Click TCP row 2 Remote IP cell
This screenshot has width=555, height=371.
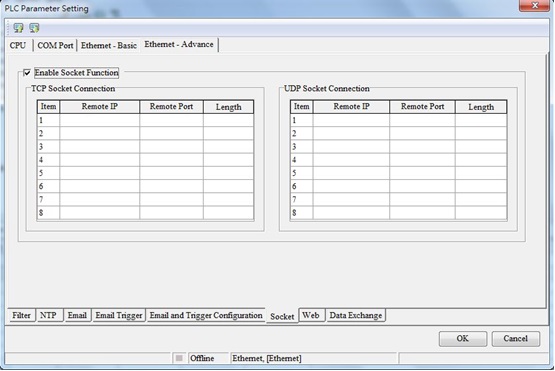click(x=100, y=133)
